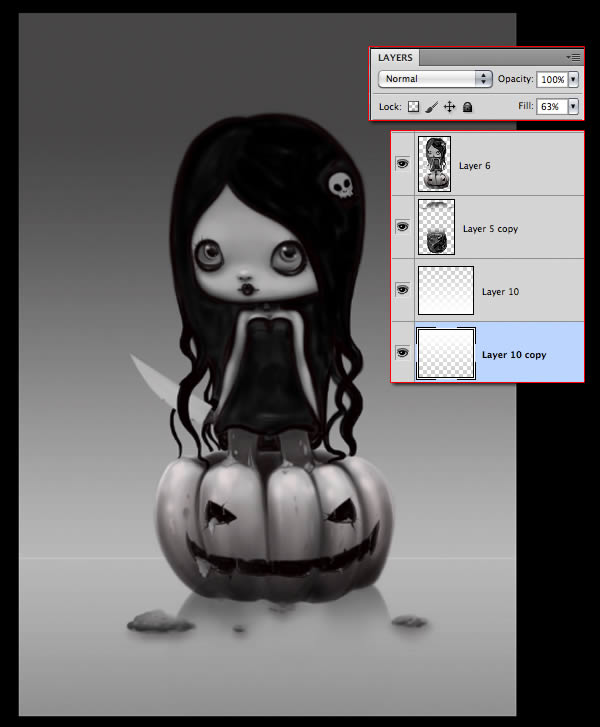The image size is (600, 727).
Task: Toggle lock position move icon
Action: pyautogui.click(x=449, y=107)
